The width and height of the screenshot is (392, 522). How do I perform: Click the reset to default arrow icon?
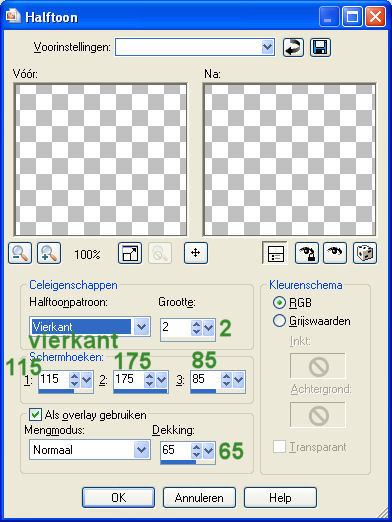(x=293, y=48)
